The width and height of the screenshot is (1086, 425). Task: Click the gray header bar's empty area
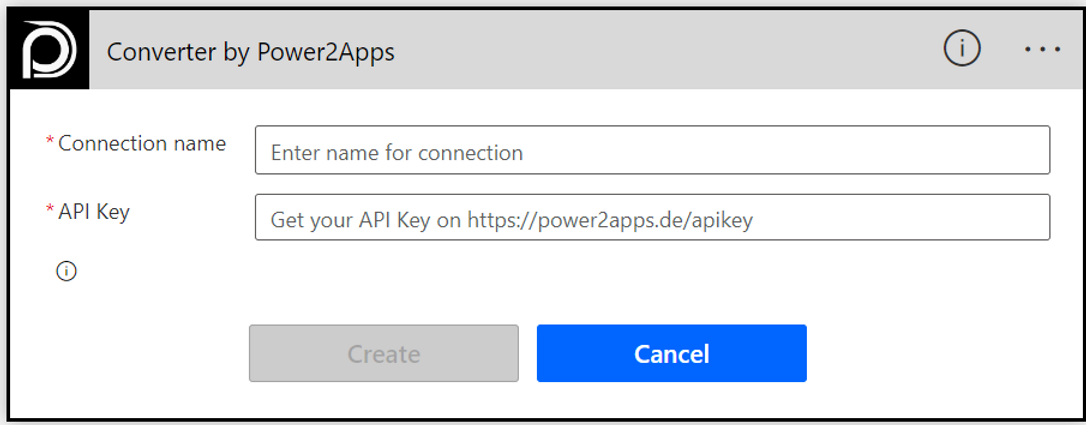coord(660,50)
